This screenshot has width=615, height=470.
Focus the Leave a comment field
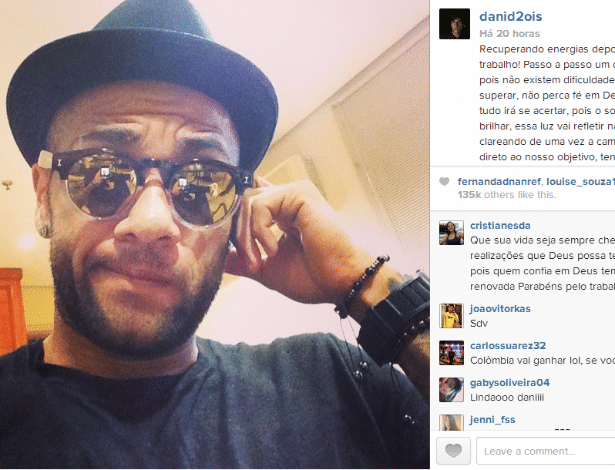546,451
